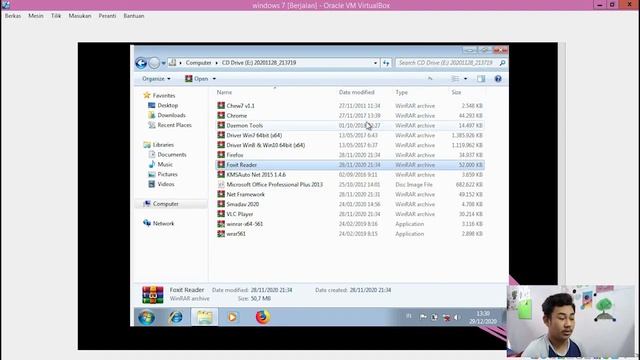Expand the Open button dropdown arrow
The width and height of the screenshot is (640, 360).
tap(214, 79)
